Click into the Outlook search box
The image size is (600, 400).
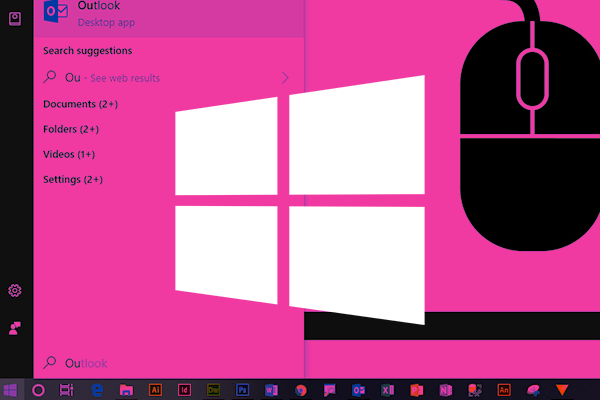[x=169, y=363]
